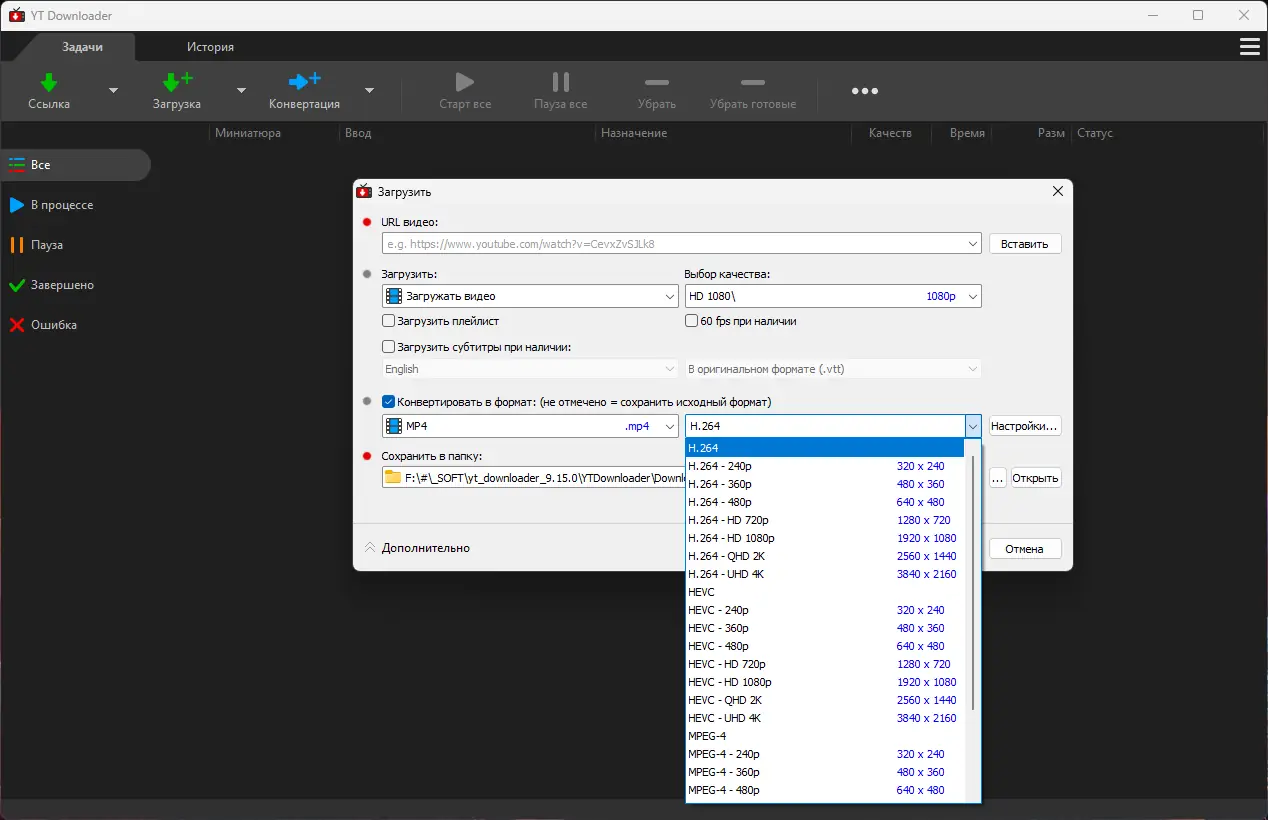Viewport: 1268px width, 820px height.
Task: Open the hamburger menu icon
Action: (1249, 47)
